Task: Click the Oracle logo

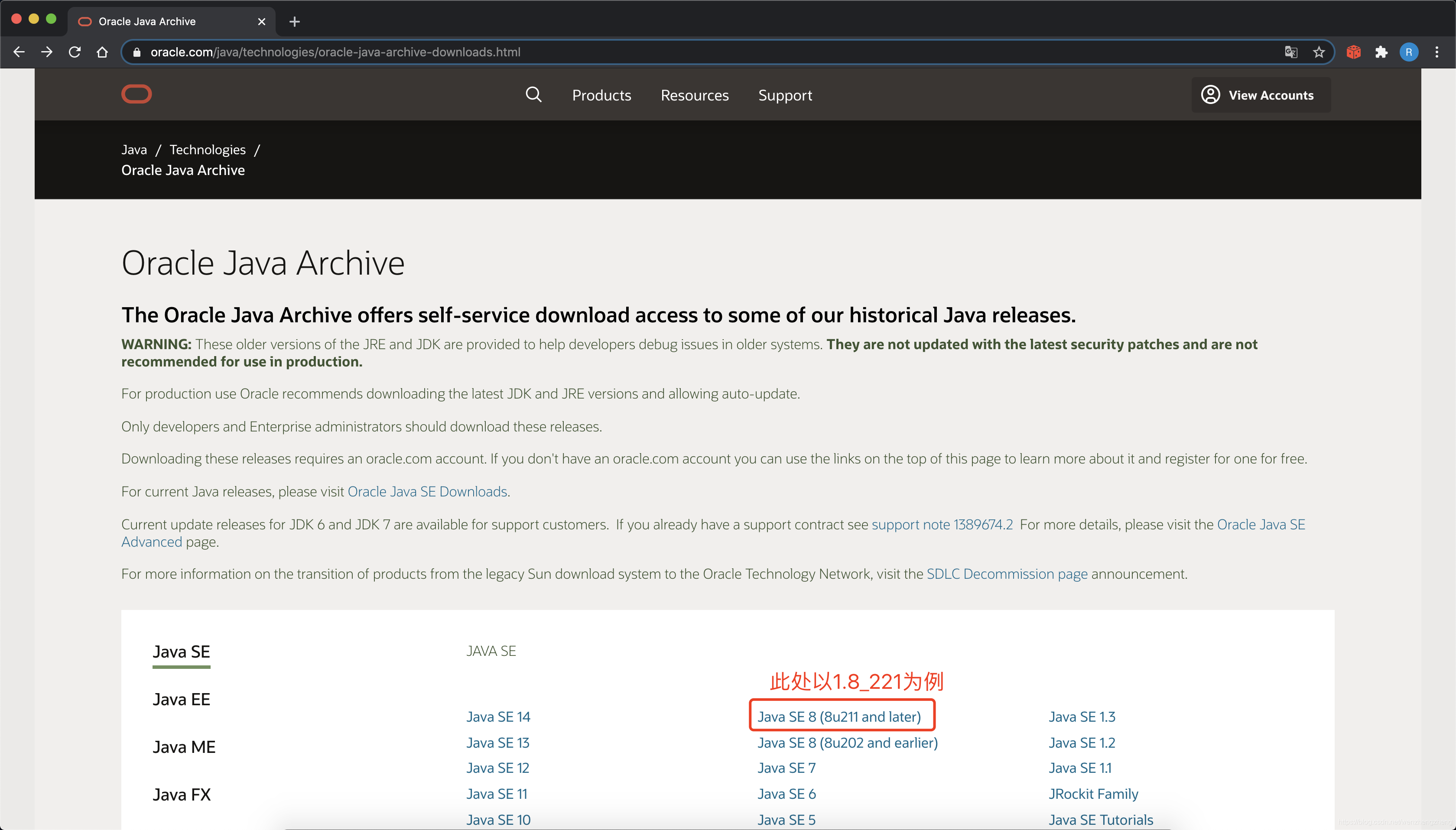Action: click(x=136, y=94)
